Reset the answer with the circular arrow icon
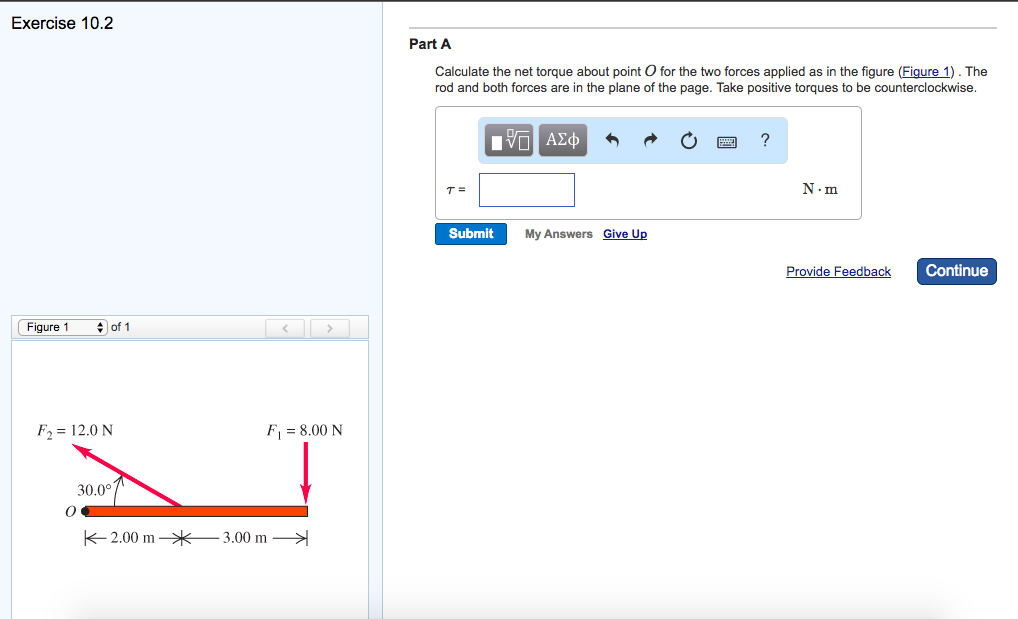The height and width of the screenshot is (619, 1018). (x=688, y=140)
